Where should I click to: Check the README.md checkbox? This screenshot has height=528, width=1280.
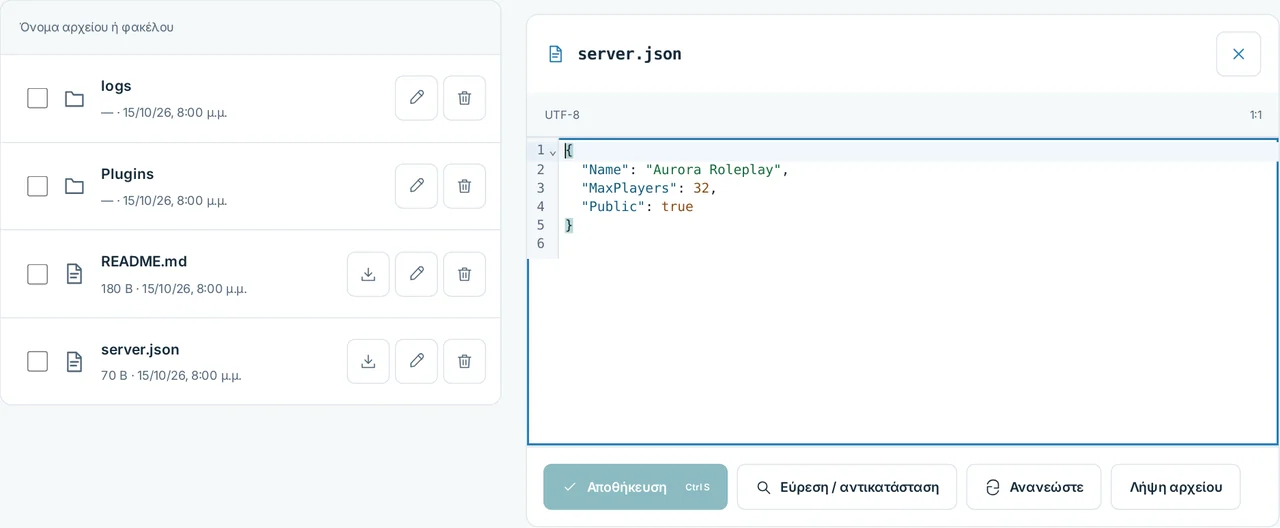pos(37,274)
